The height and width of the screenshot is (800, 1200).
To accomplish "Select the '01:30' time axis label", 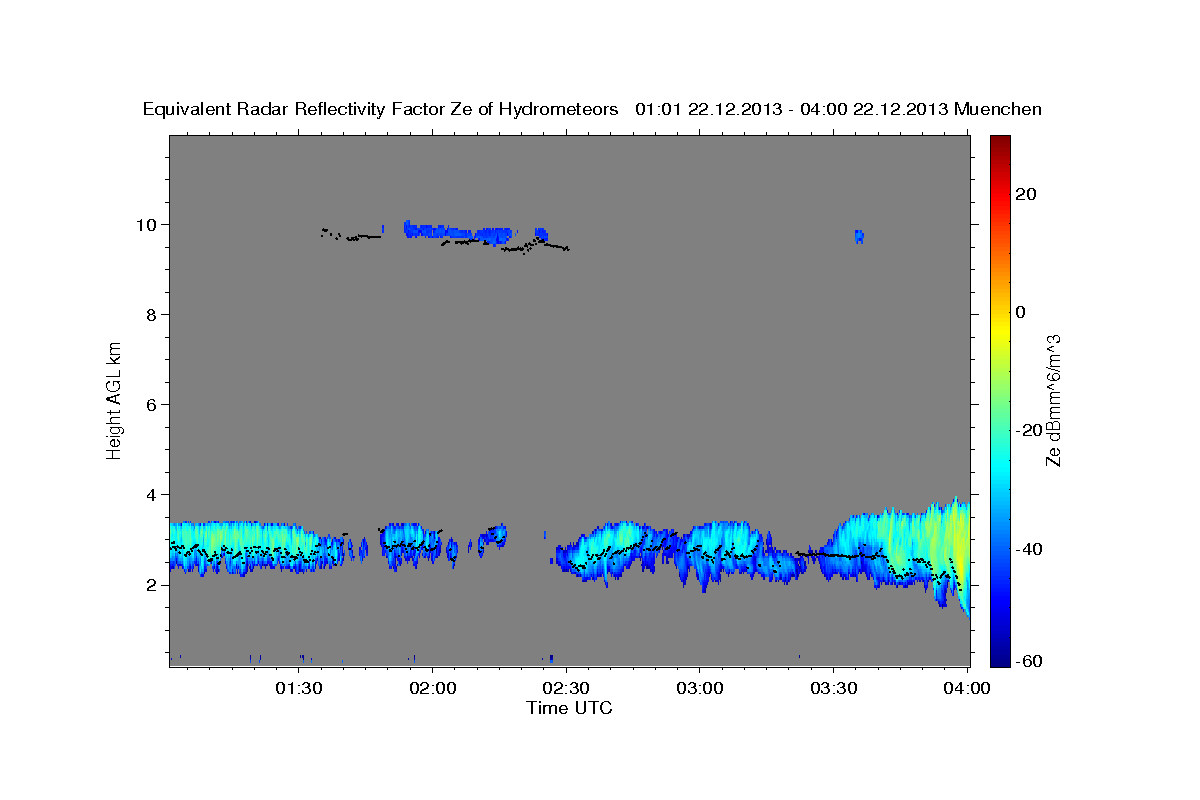I will (299, 688).
